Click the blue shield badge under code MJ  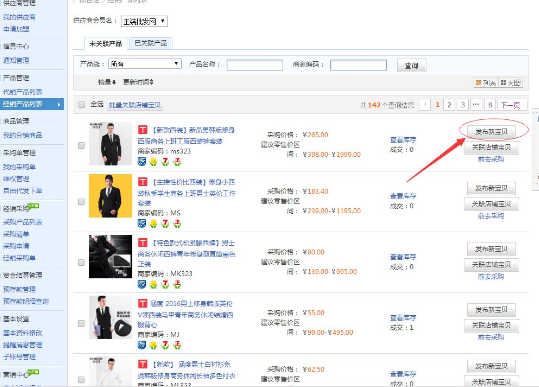(x=142, y=345)
